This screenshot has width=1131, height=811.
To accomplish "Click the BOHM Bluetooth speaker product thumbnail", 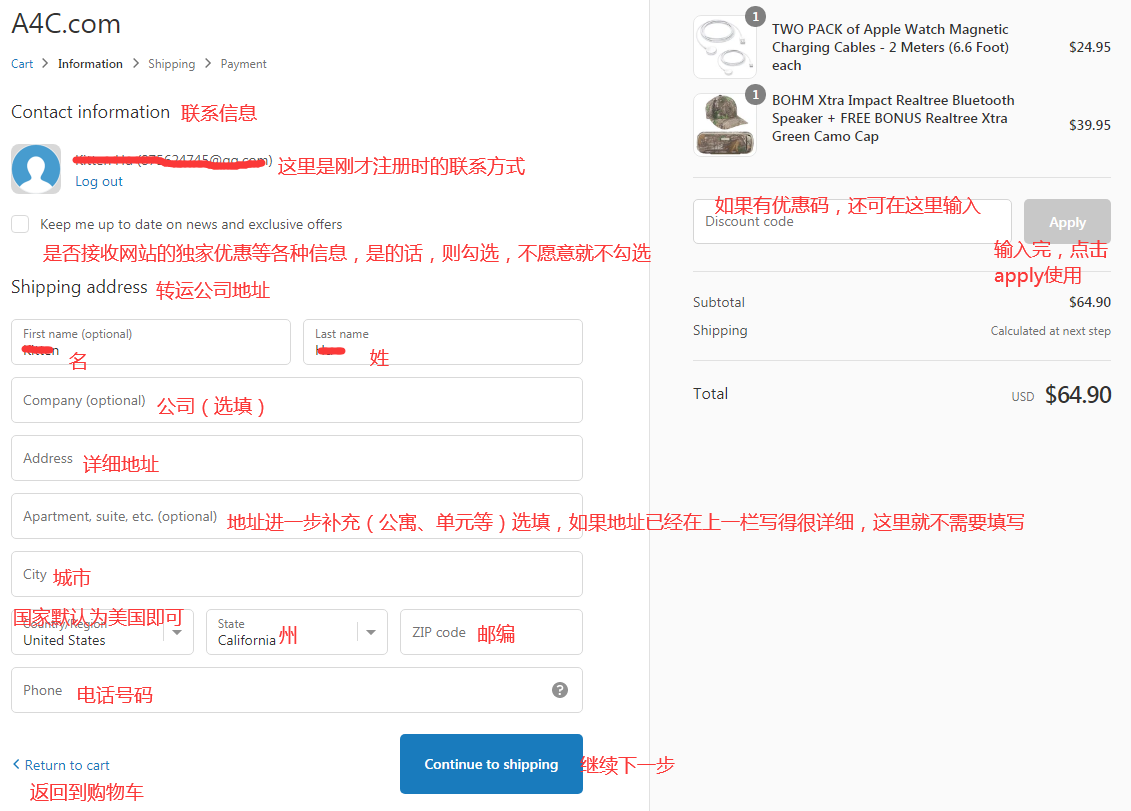I will click(x=725, y=124).
